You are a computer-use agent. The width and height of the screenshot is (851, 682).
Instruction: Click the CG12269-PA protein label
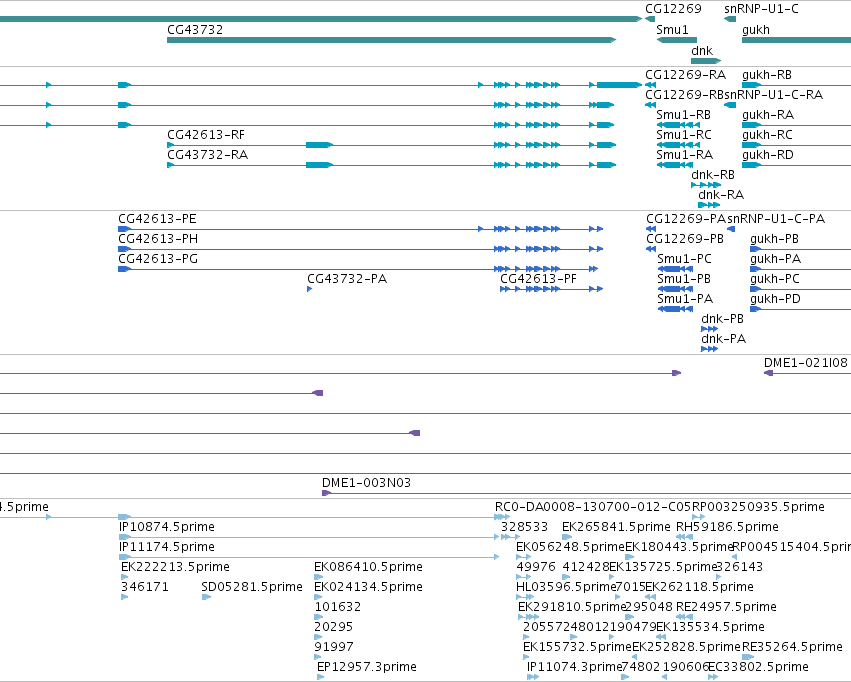coord(685,219)
